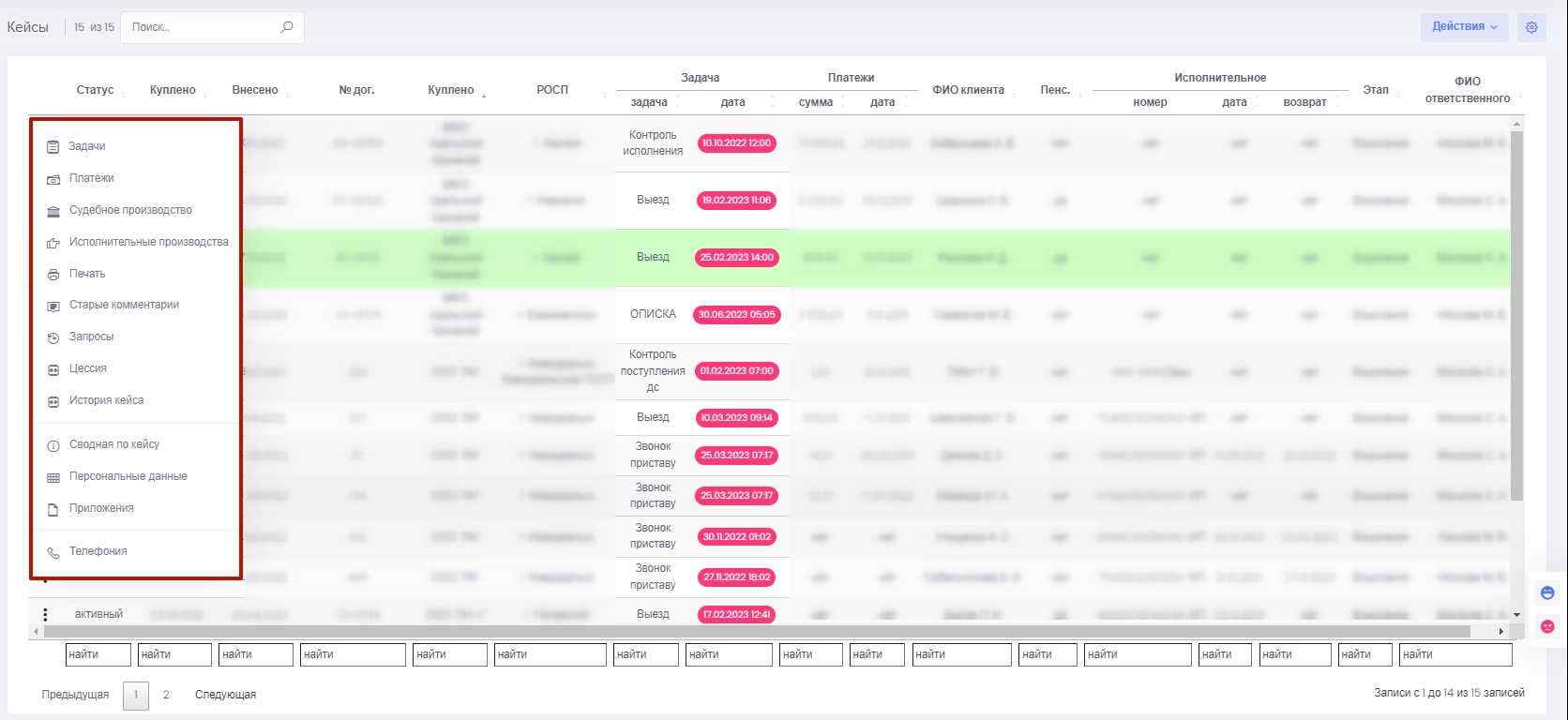Go to Следующая page
This screenshot has height=720, width=1568.
(x=225, y=695)
